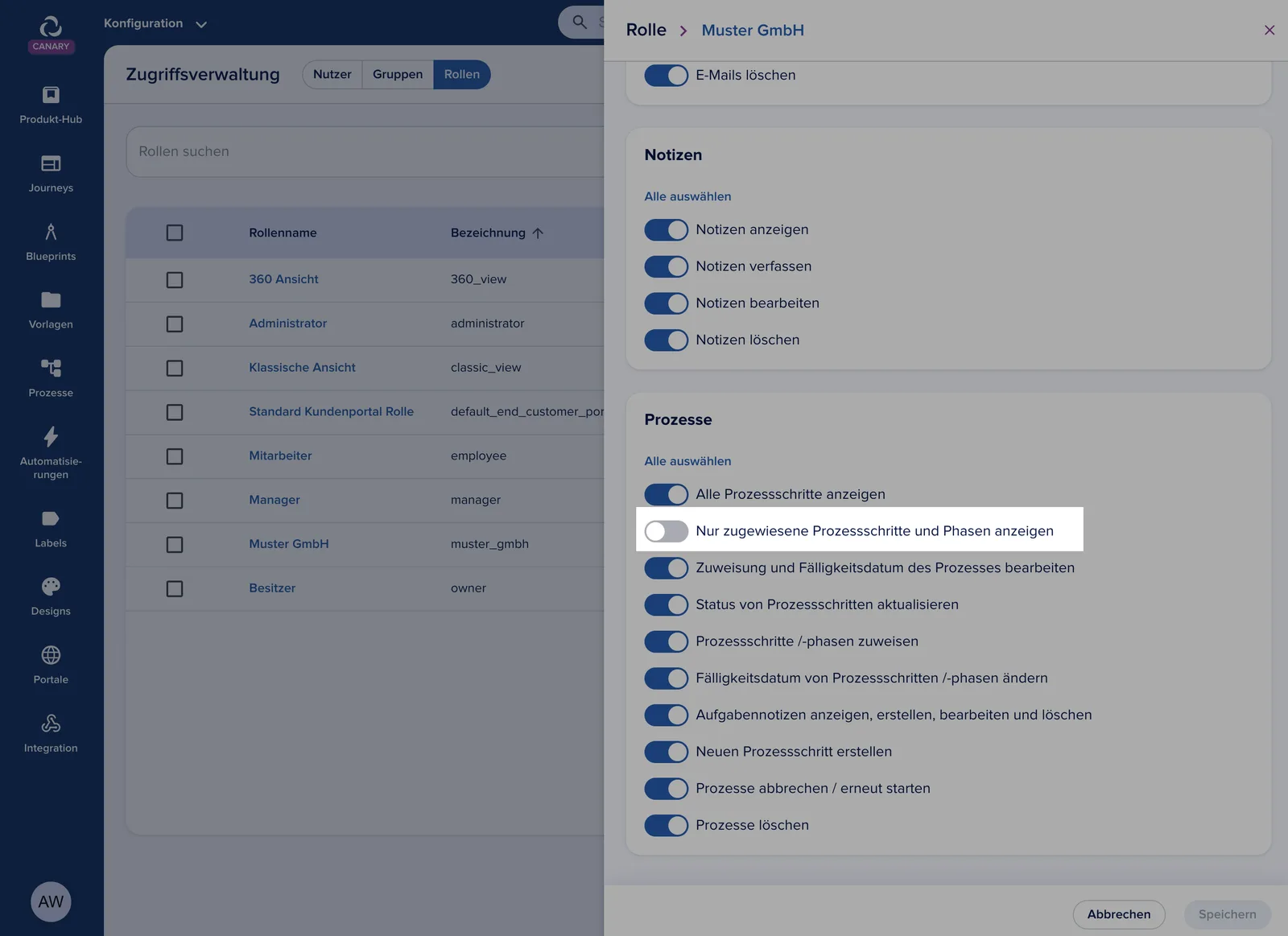Image resolution: width=1288 pixels, height=936 pixels.
Task: Open the Journeys sidebar icon
Action: [51, 163]
